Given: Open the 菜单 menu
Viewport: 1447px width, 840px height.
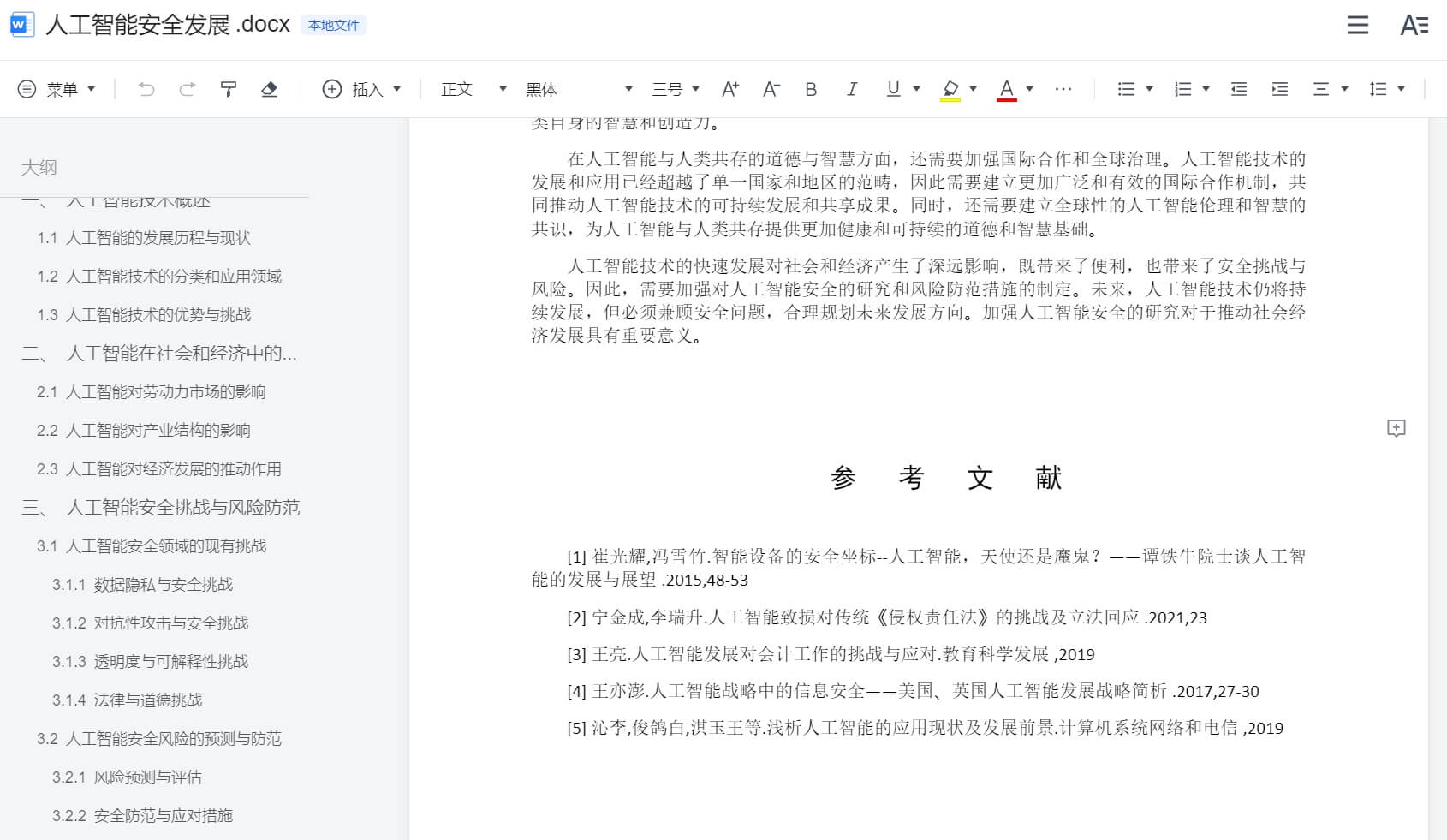Looking at the screenshot, I should point(57,89).
